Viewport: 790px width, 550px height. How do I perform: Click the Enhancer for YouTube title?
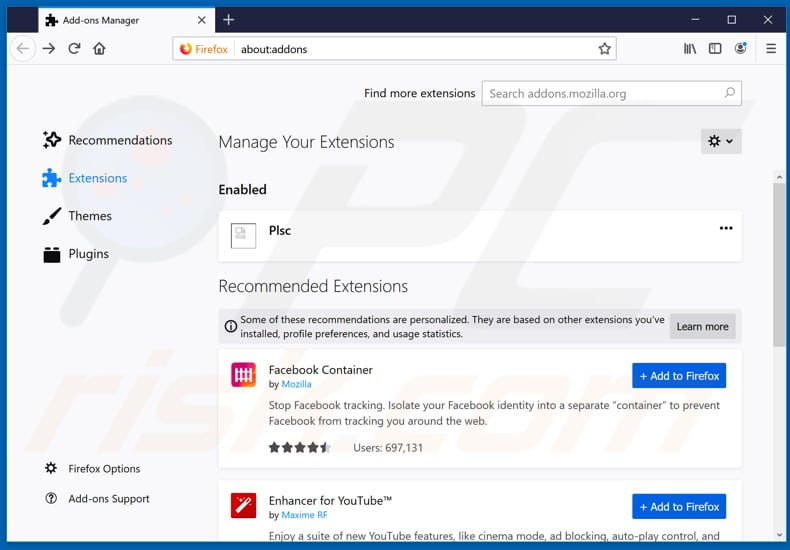[x=330, y=501]
